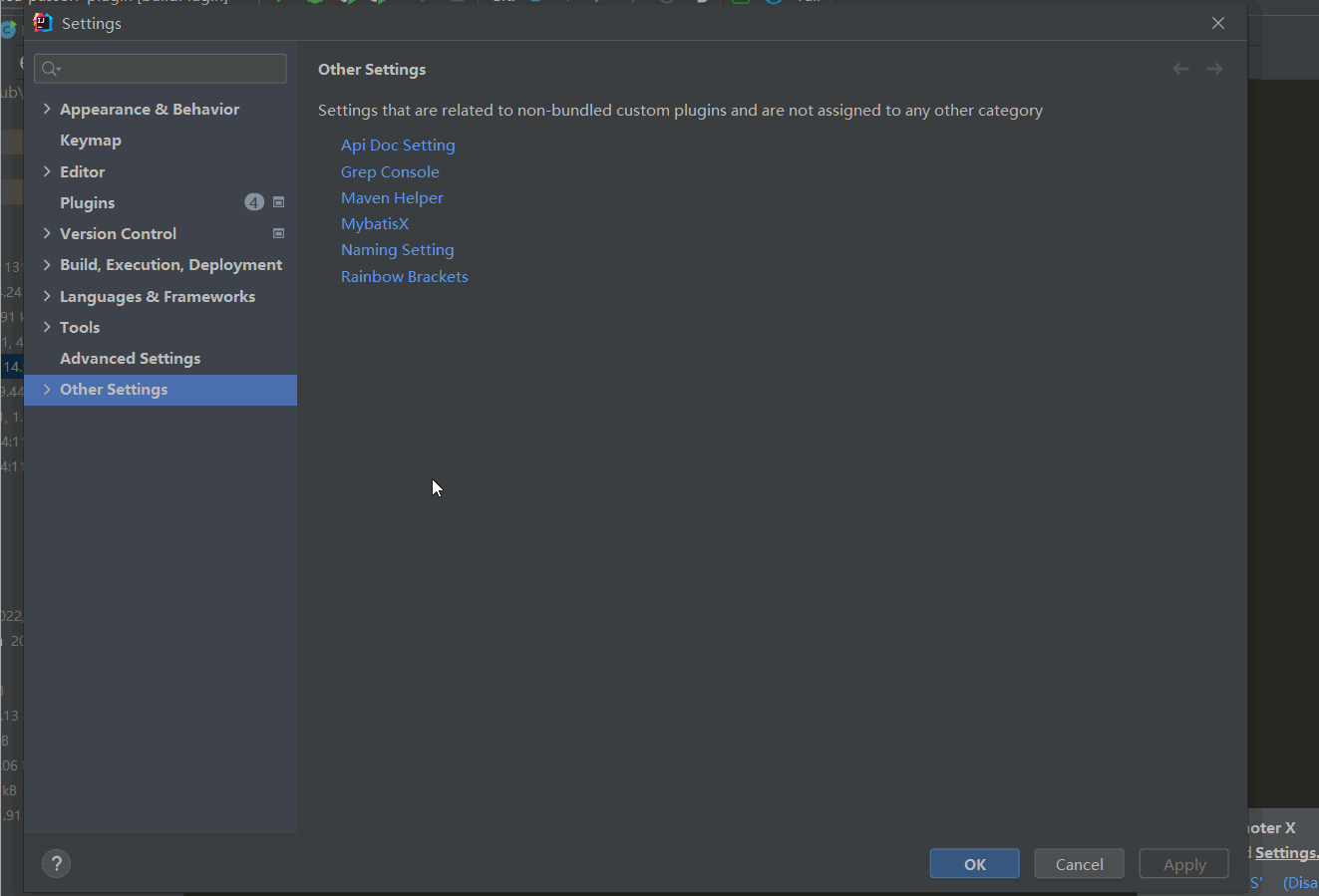Image resolution: width=1319 pixels, height=896 pixels.
Task: Select the Tools category
Action: tap(80, 327)
